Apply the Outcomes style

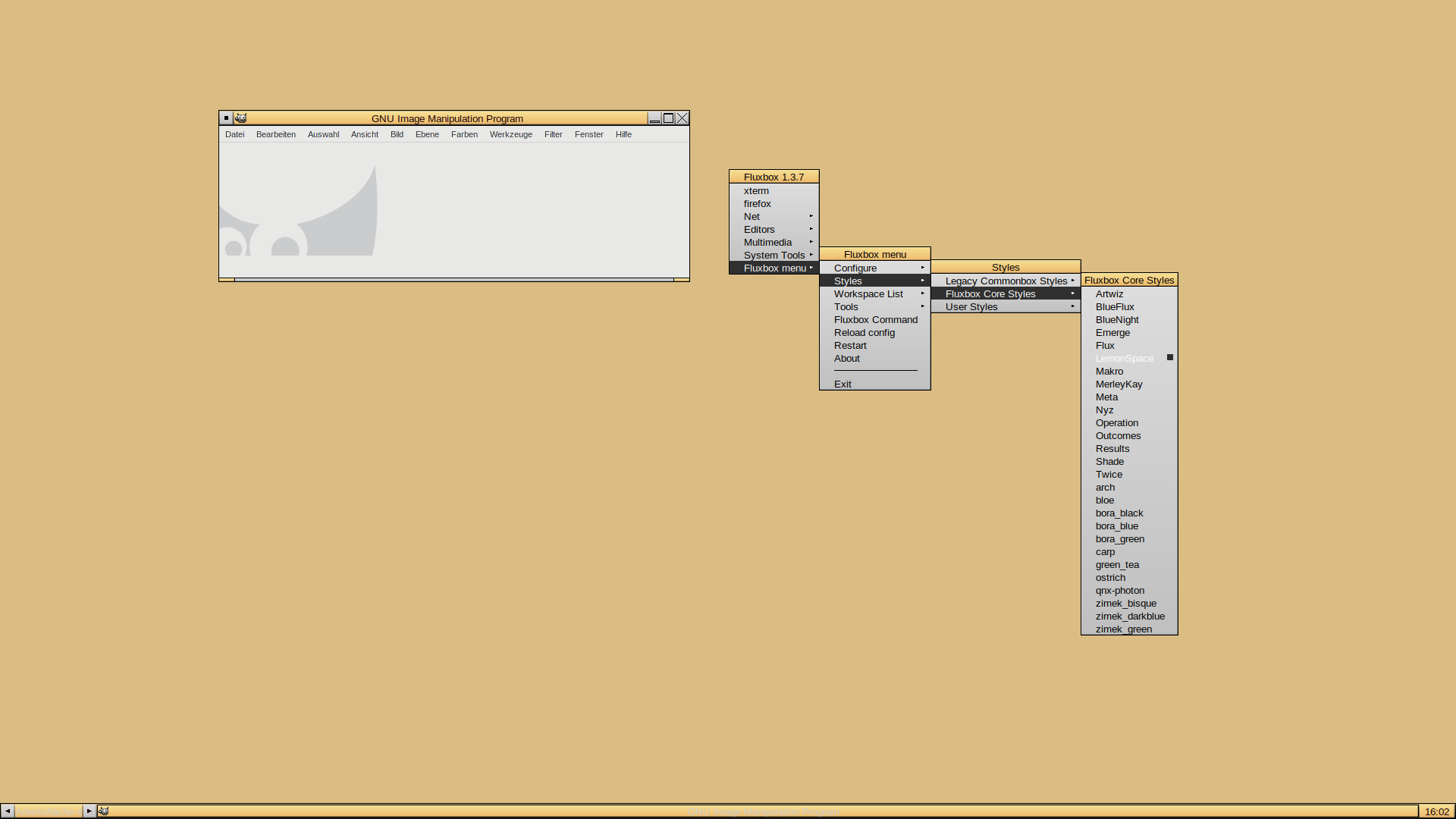click(1129, 435)
